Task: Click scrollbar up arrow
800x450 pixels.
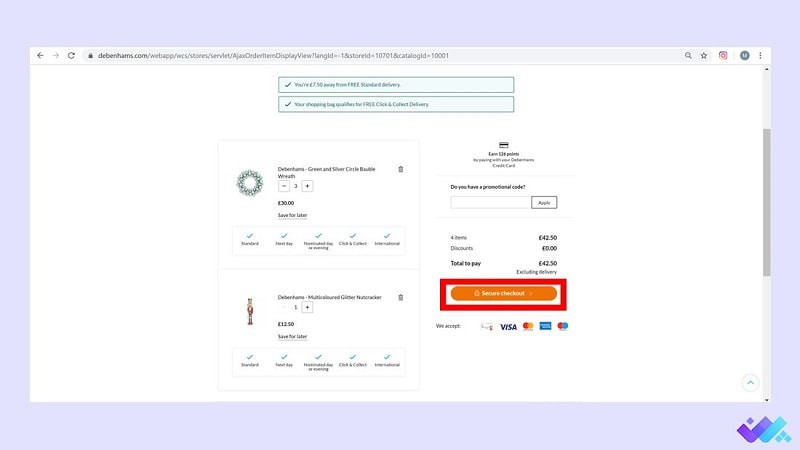Action: 766,69
